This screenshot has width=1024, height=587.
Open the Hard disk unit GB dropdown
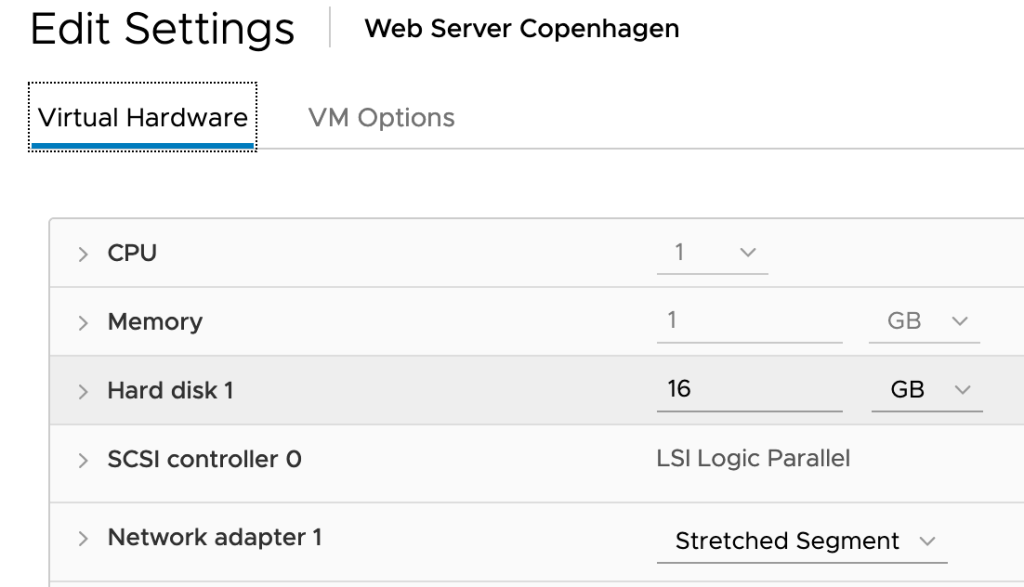[x=924, y=390]
